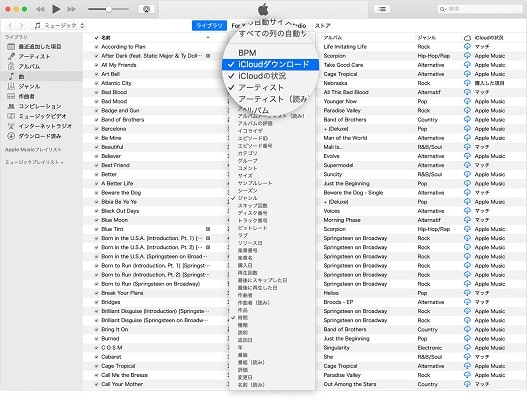
Task: Open the AirPlay output button
Action: point(146,9)
